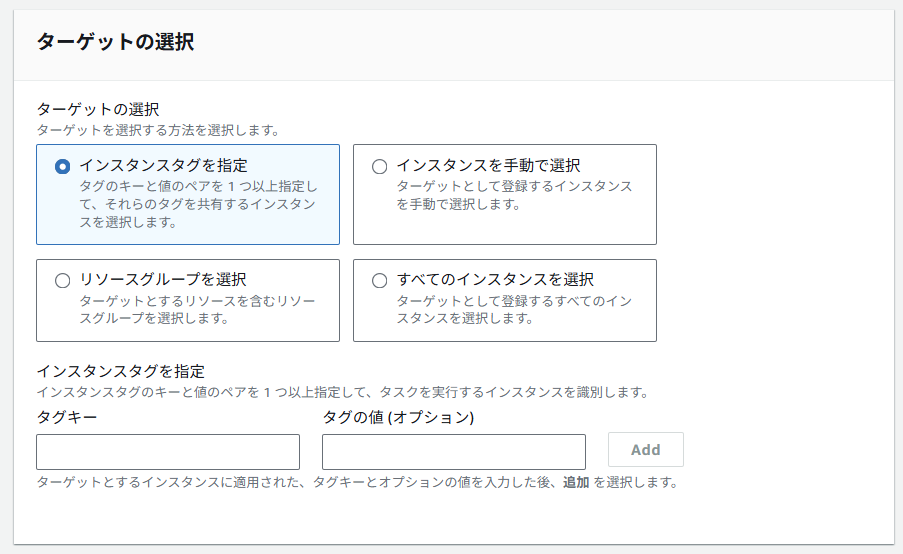The height and width of the screenshot is (554, 903).
Task: Click the ターゲットの選択 panel header title
Action: coord(115,42)
